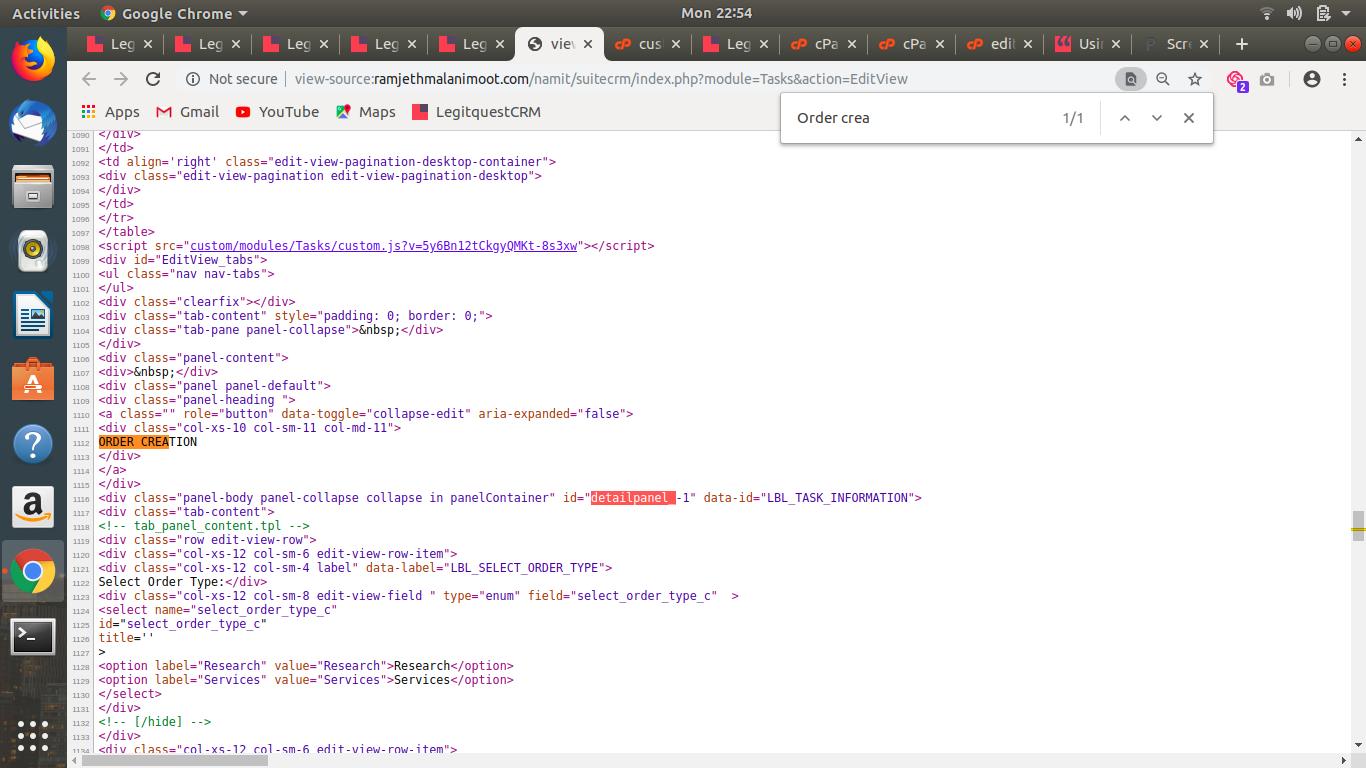
Task: Open LibreOffice Writer from the dock
Action: [x=33, y=315]
